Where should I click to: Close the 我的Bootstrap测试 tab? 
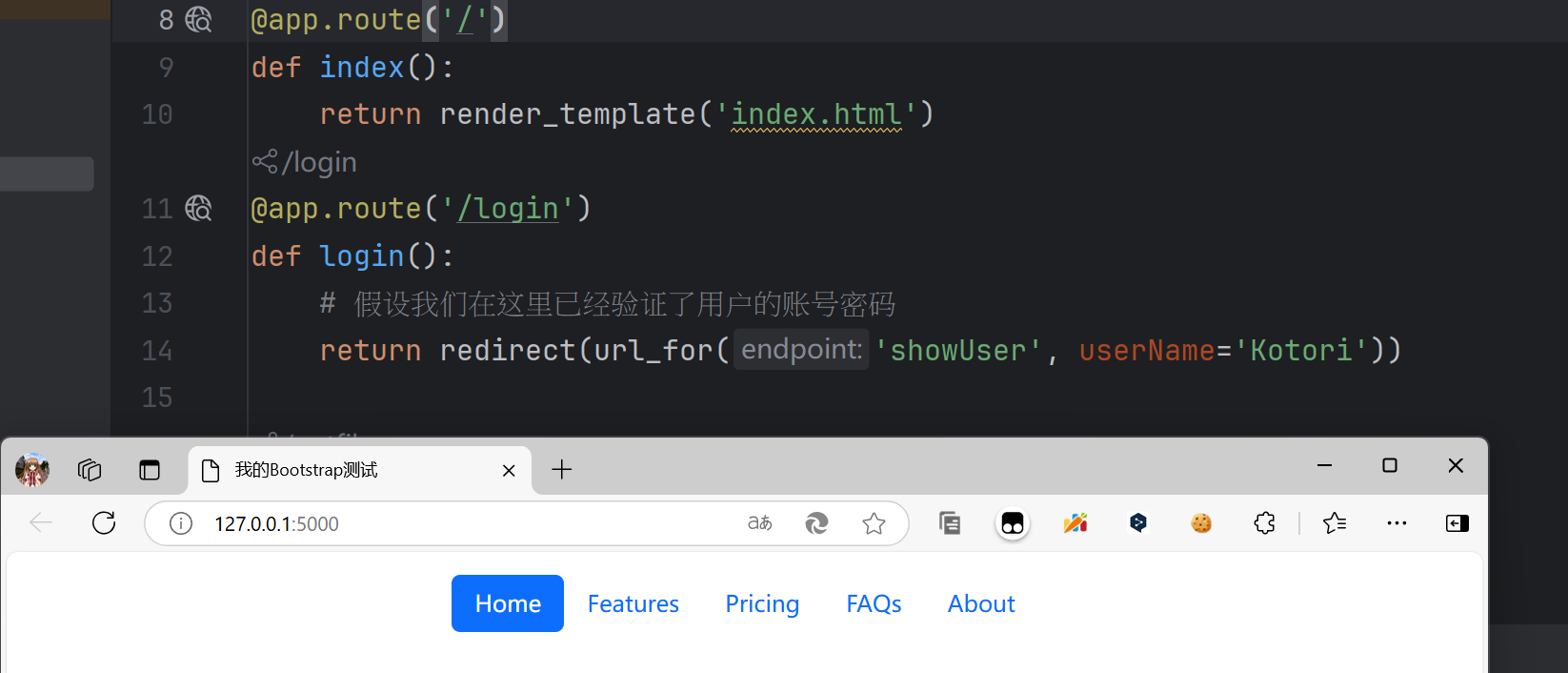[509, 471]
